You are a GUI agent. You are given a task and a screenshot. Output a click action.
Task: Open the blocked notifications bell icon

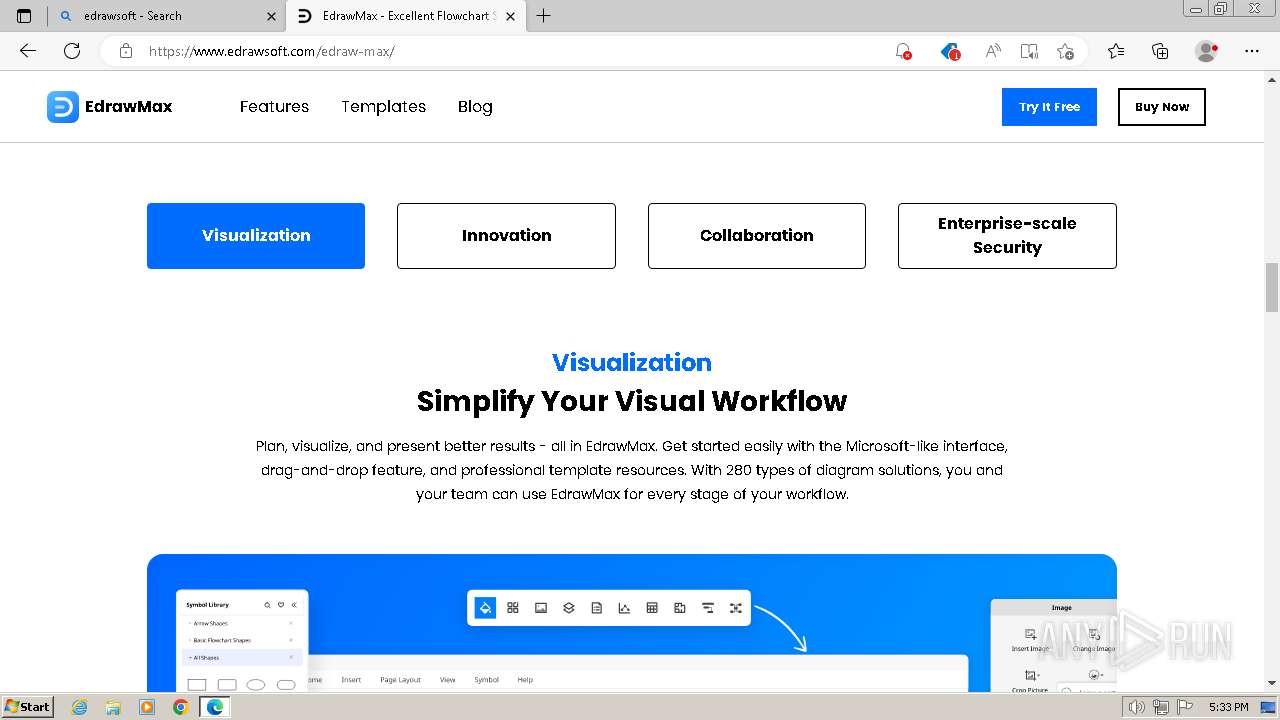click(903, 51)
